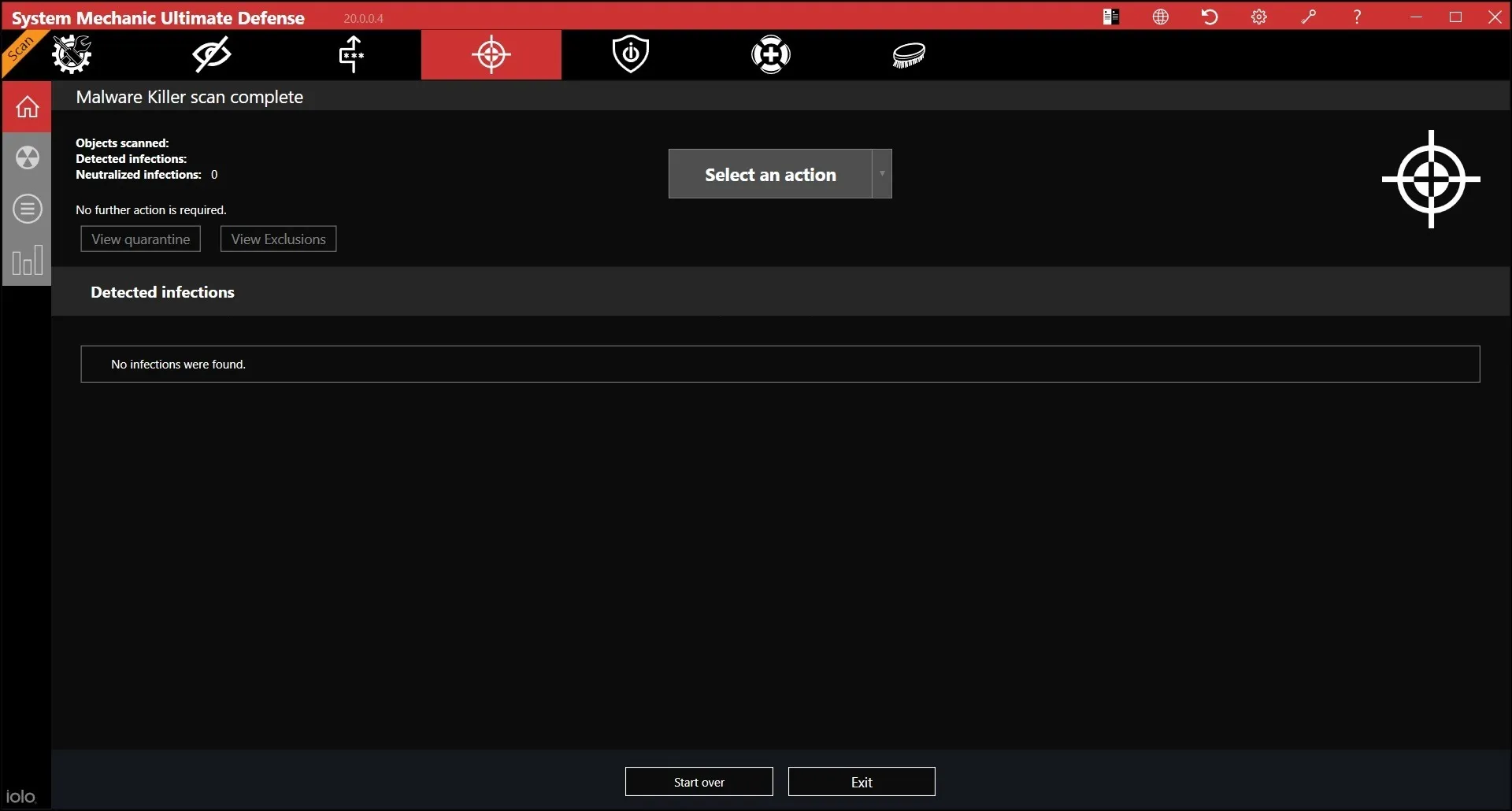This screenshot has width=1512, height=811.
Task: Click the globe icon in title bar
Action: coord(1161,17)
